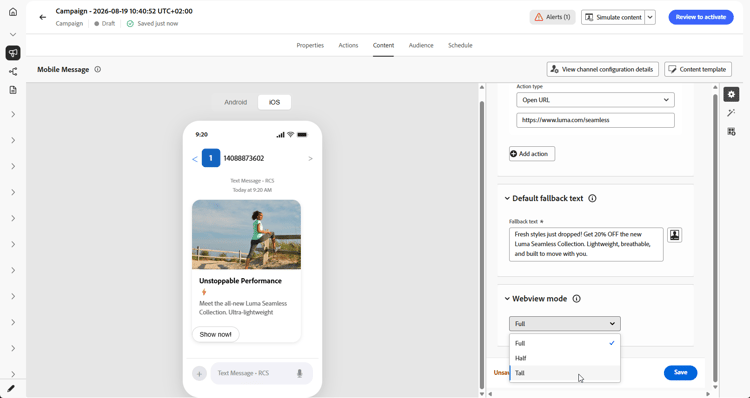
Task: Click the runner image in message preview
Action: click(246, 234)
